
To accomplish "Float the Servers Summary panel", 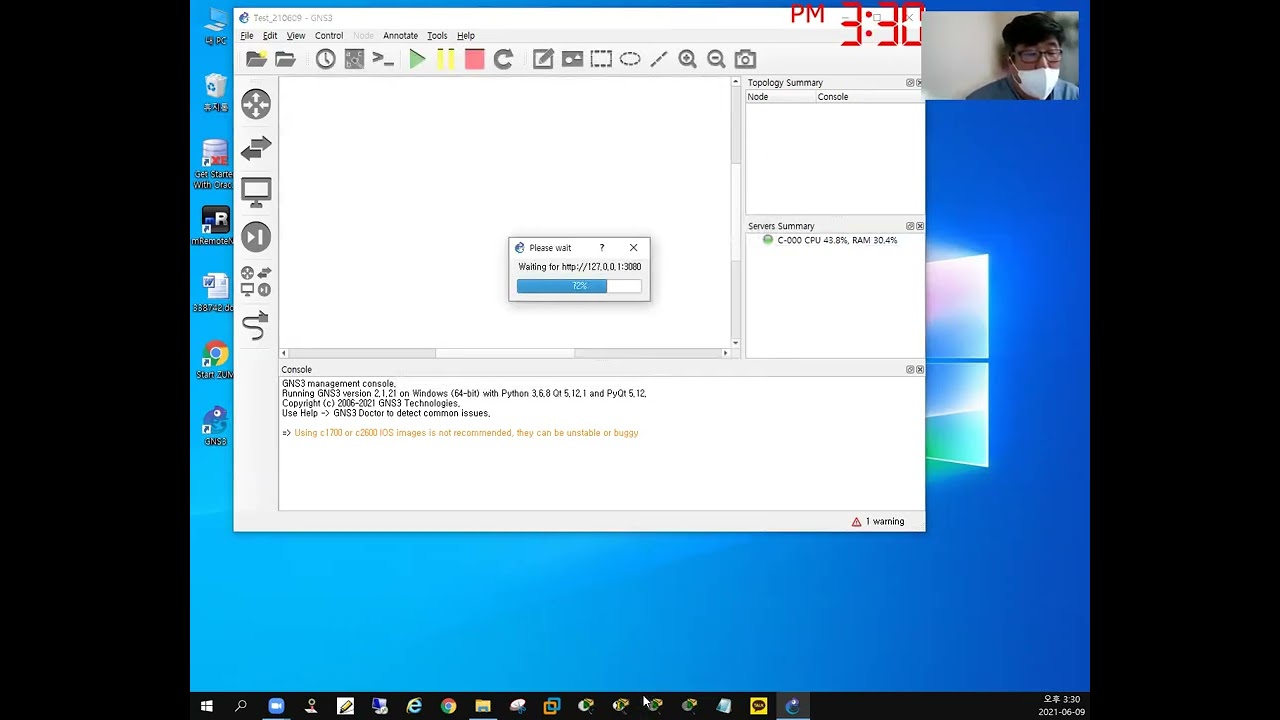I will (x=910, y=226).
